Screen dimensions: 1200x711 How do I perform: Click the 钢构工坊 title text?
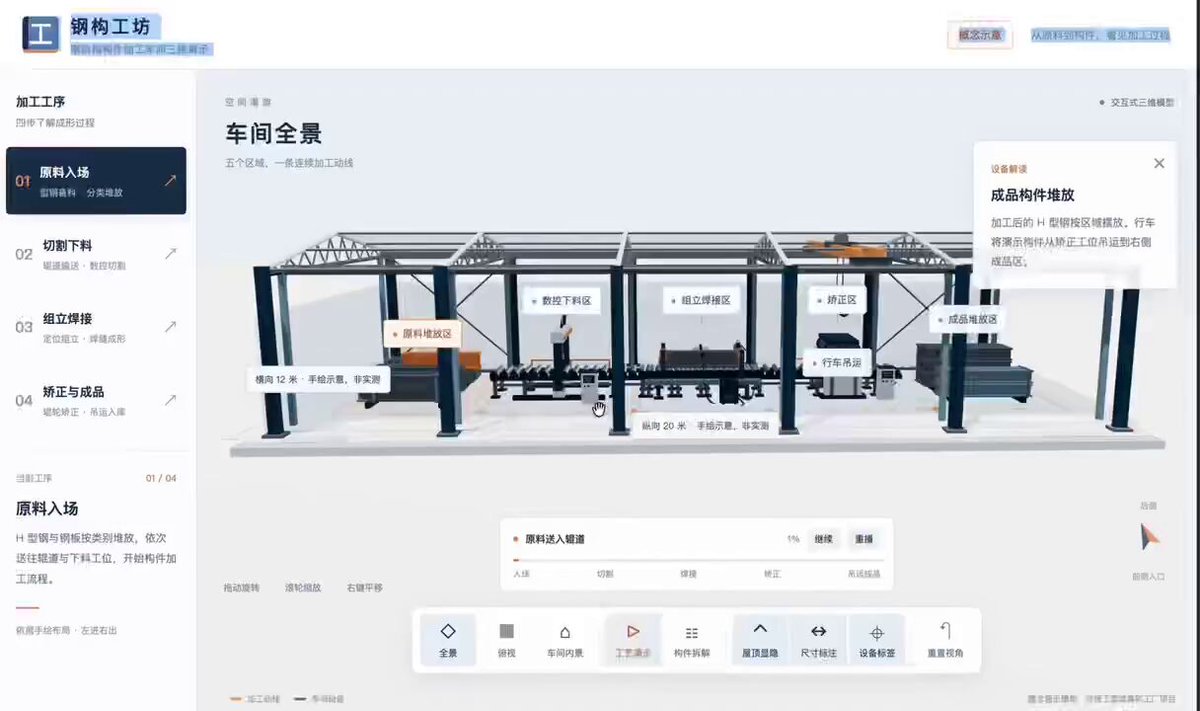pos(111,27)
